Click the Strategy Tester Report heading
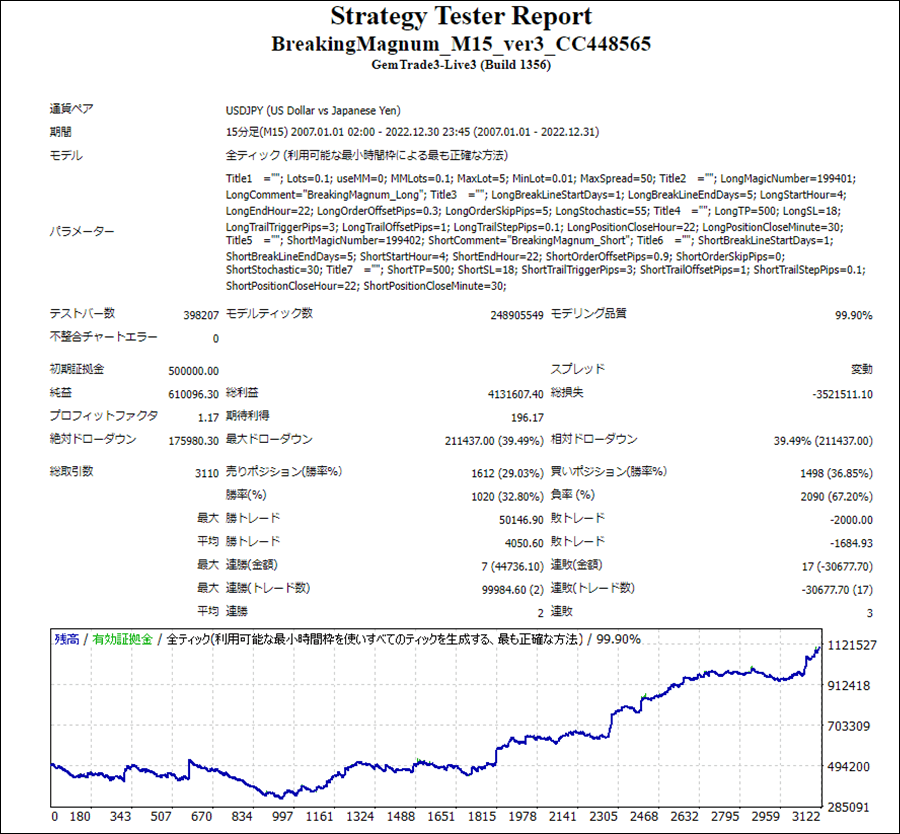900x834 pixels. pos(460,17)
